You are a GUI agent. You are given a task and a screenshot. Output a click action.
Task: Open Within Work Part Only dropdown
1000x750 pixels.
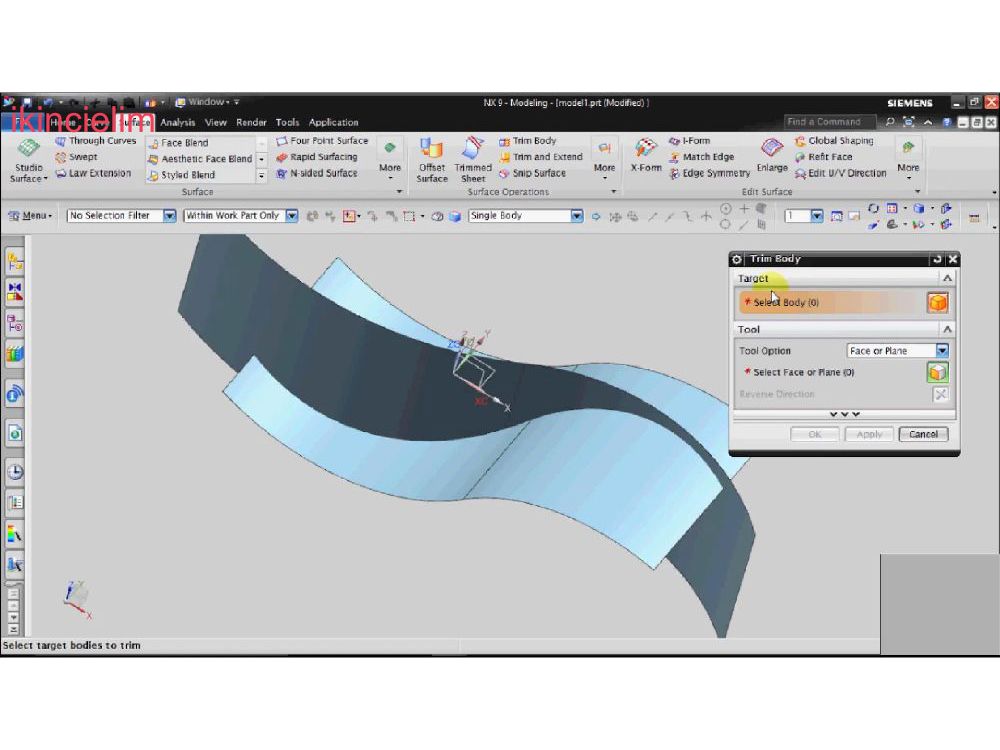click(x=291, y=216)
